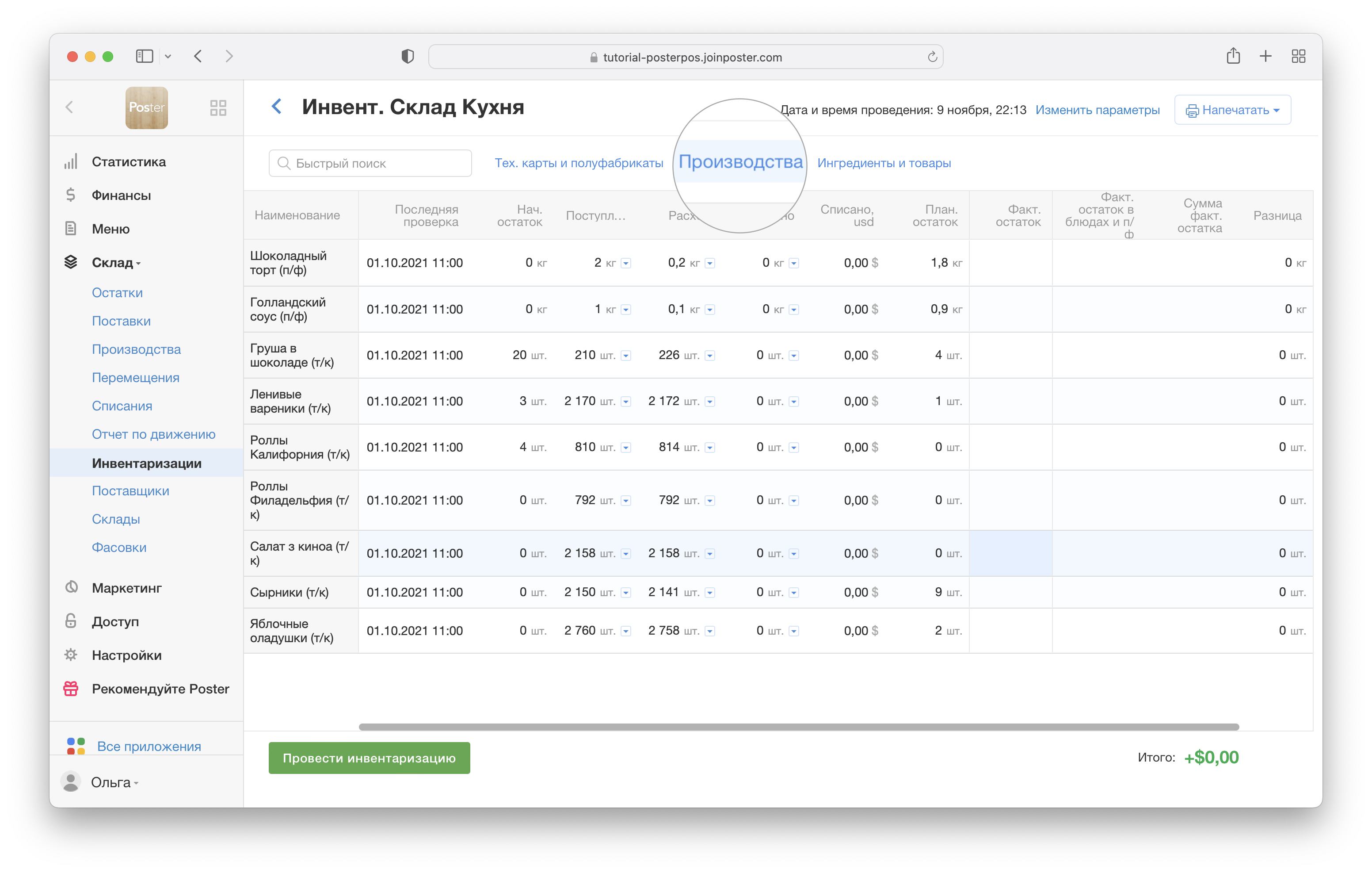The image size is (1372, 873).
Task: Open the Поступления dropdown for Шоколадный торт
Action: (x=625, y=264)
